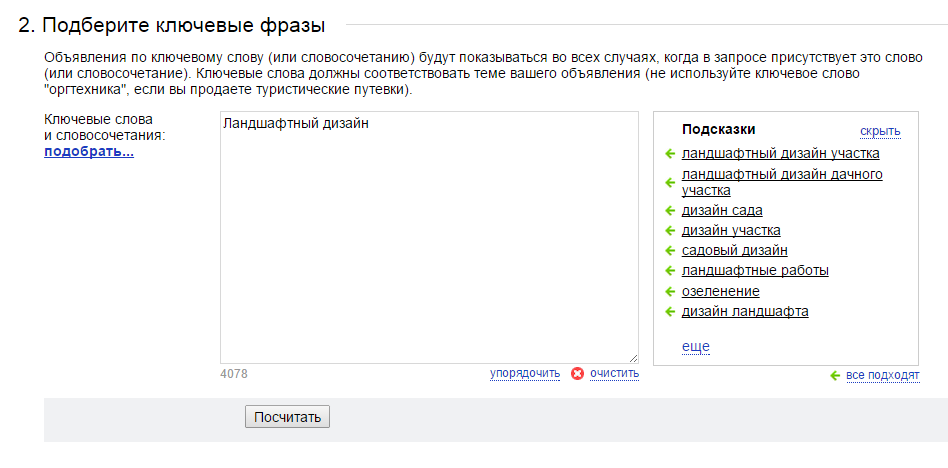Click green arrow beside 'озеленение'

[669, 292]
